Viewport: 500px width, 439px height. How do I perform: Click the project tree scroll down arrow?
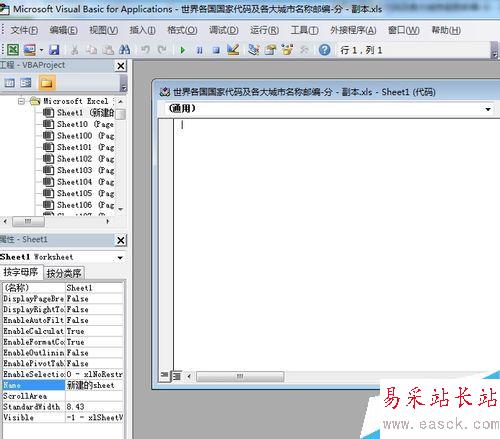pyautogui.click(x=121, y=209)
